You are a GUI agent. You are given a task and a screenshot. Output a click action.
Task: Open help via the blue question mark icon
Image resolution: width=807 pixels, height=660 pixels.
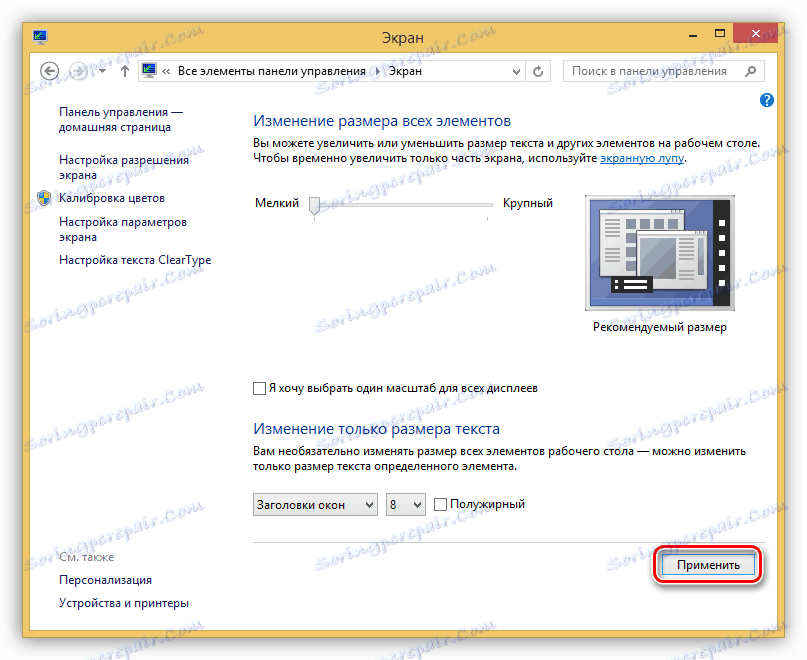click(766, 99)
